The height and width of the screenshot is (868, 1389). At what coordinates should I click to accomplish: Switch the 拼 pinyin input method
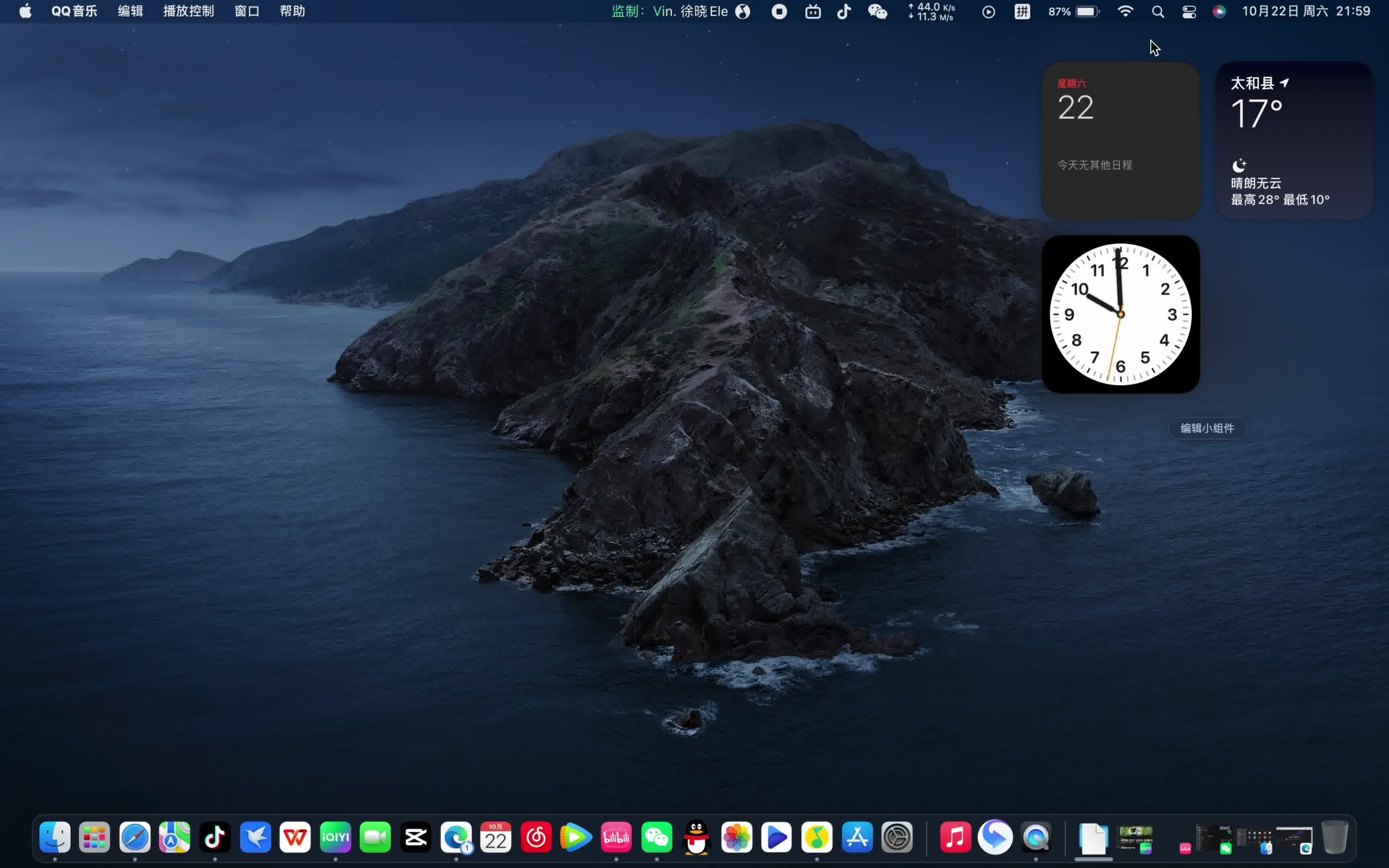coord(1022,12)
